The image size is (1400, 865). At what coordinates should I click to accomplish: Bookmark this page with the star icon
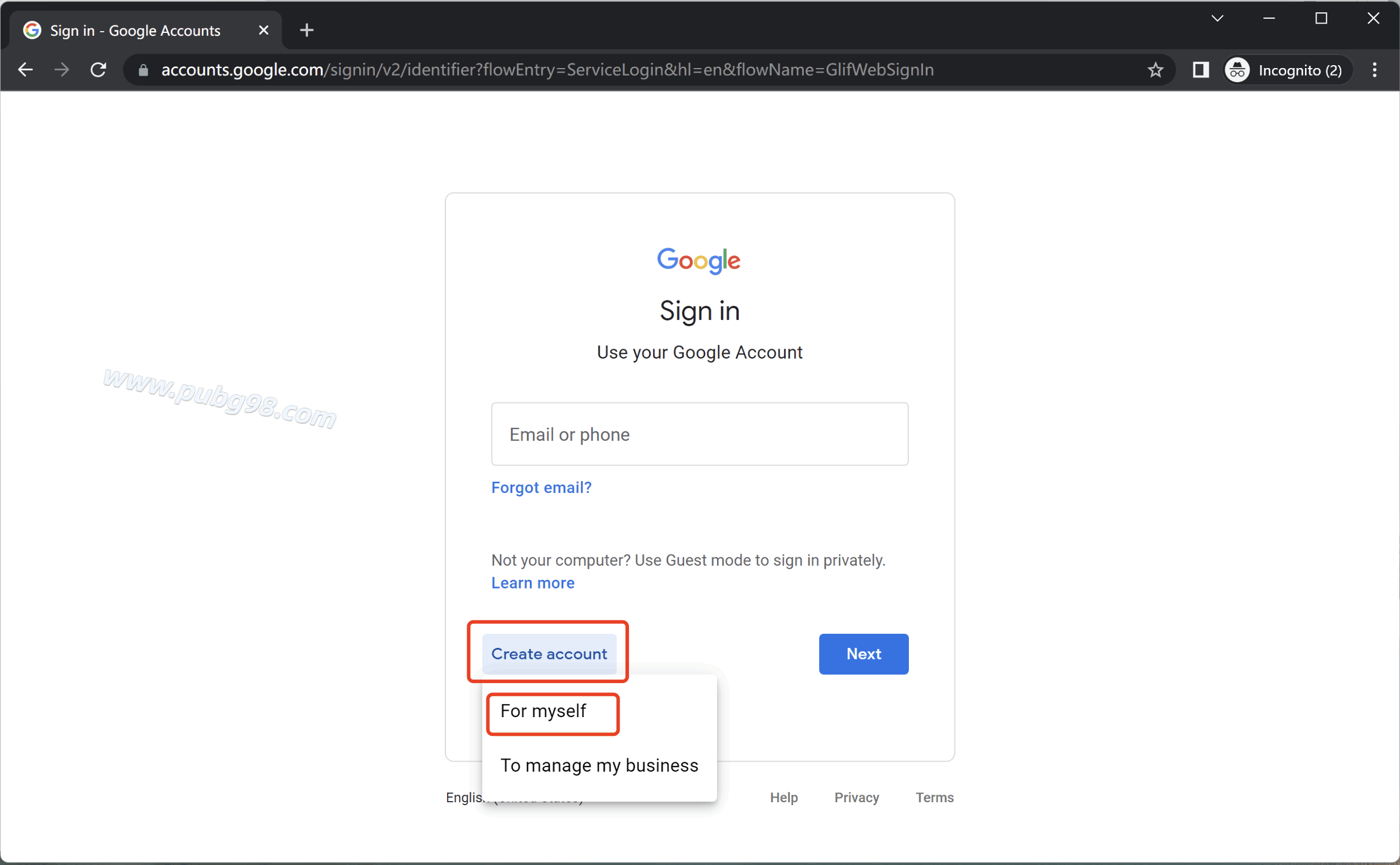(1155, 70)
